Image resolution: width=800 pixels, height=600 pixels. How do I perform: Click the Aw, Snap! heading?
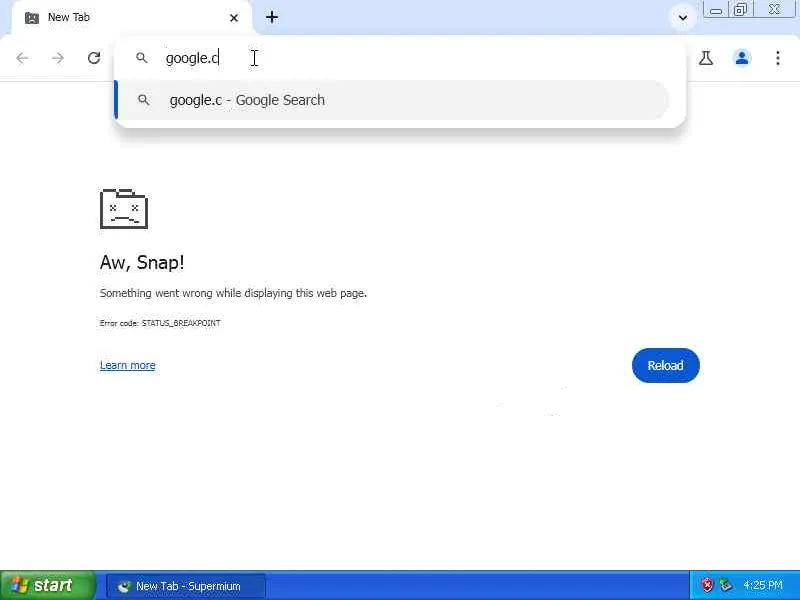point(142,262)
